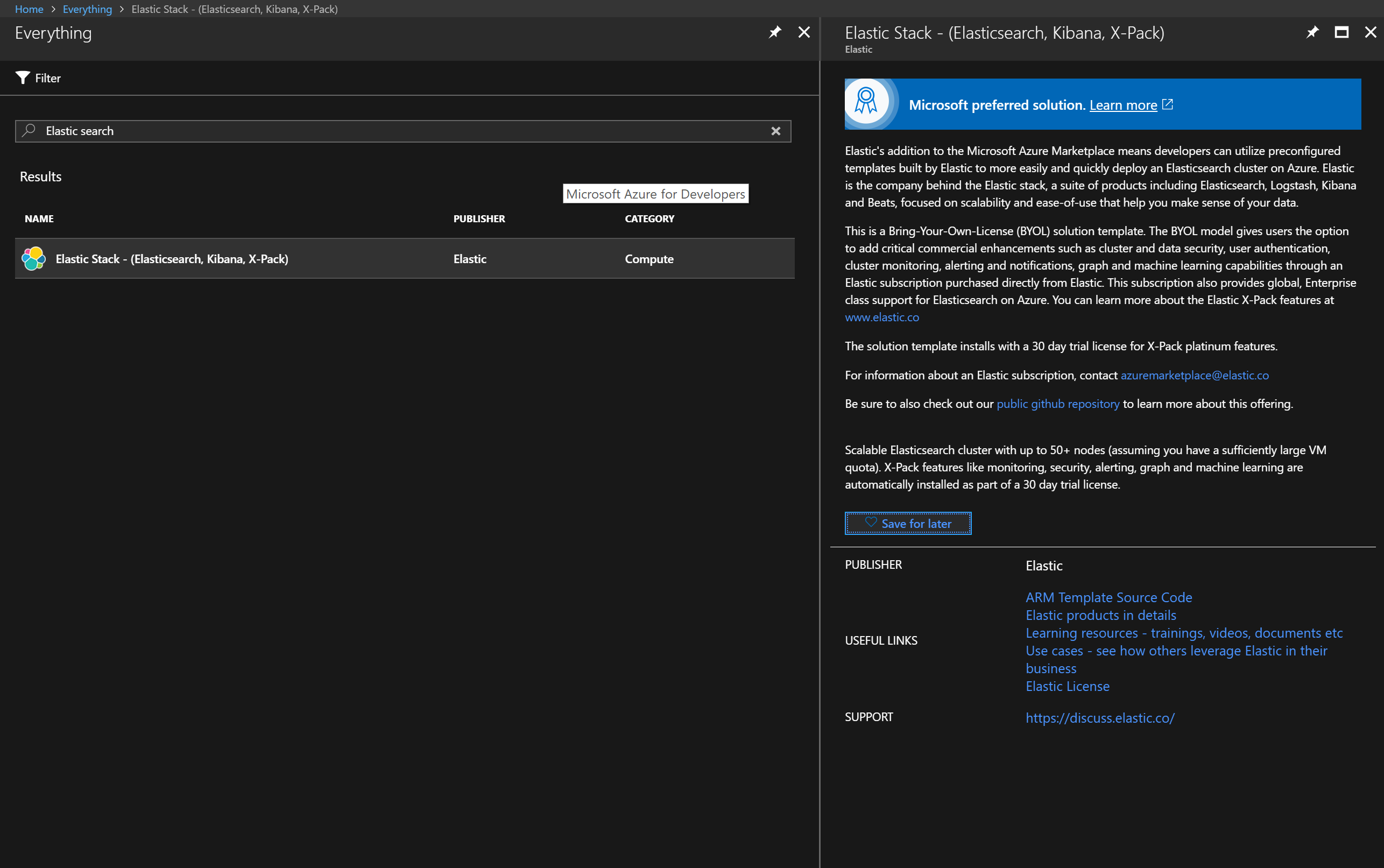Close the Elastic Stack blade
The height and width of the screenshot is (868, 1384).
point(1370,32)
